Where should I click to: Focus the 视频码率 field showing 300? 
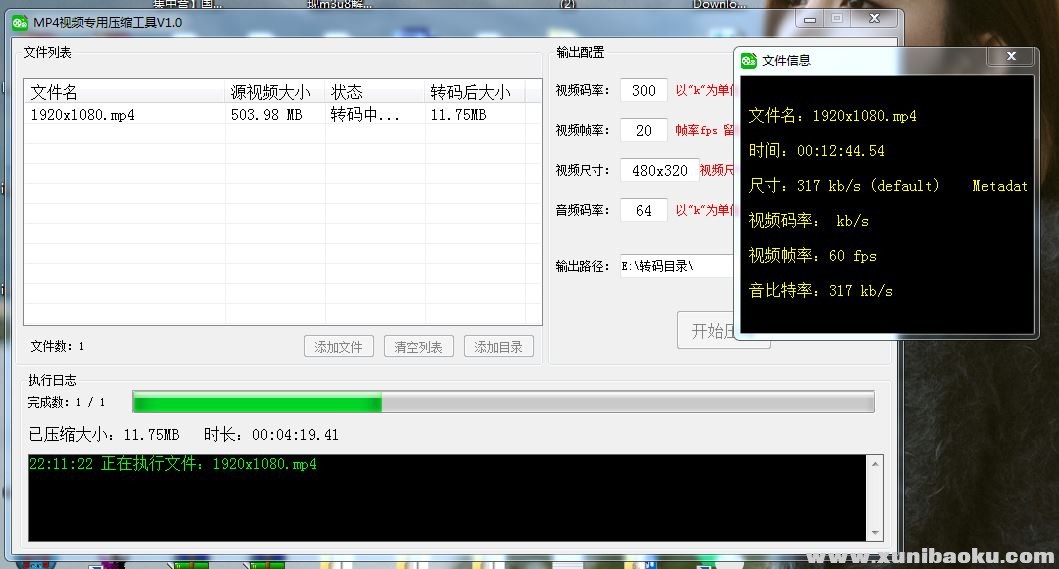tap(644, 91)
